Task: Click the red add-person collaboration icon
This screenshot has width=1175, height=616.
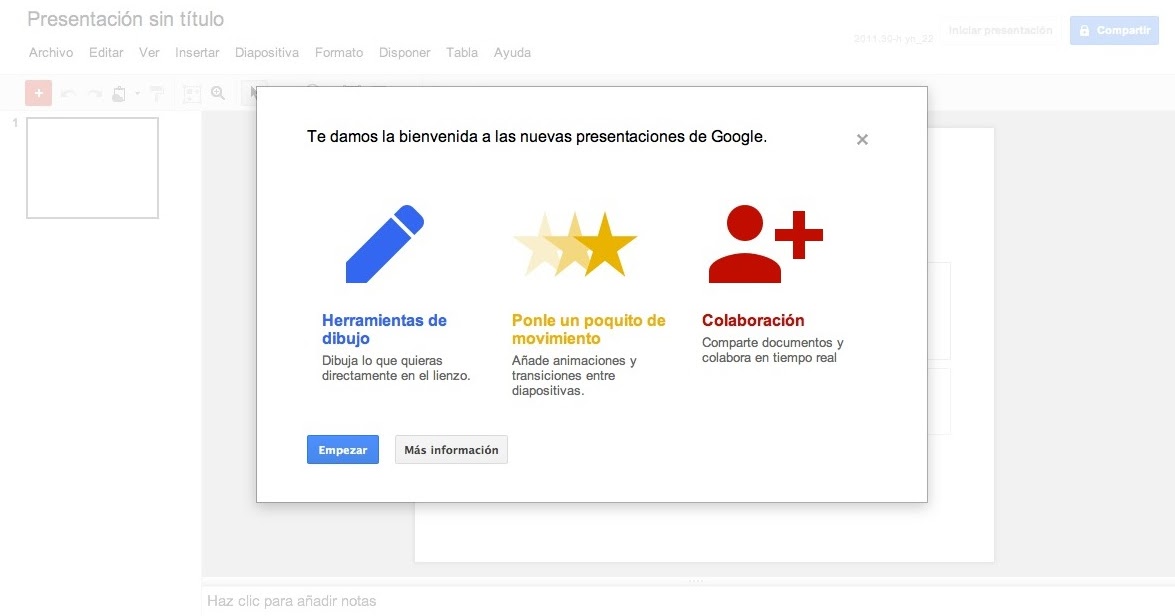Action: [765, 244]
